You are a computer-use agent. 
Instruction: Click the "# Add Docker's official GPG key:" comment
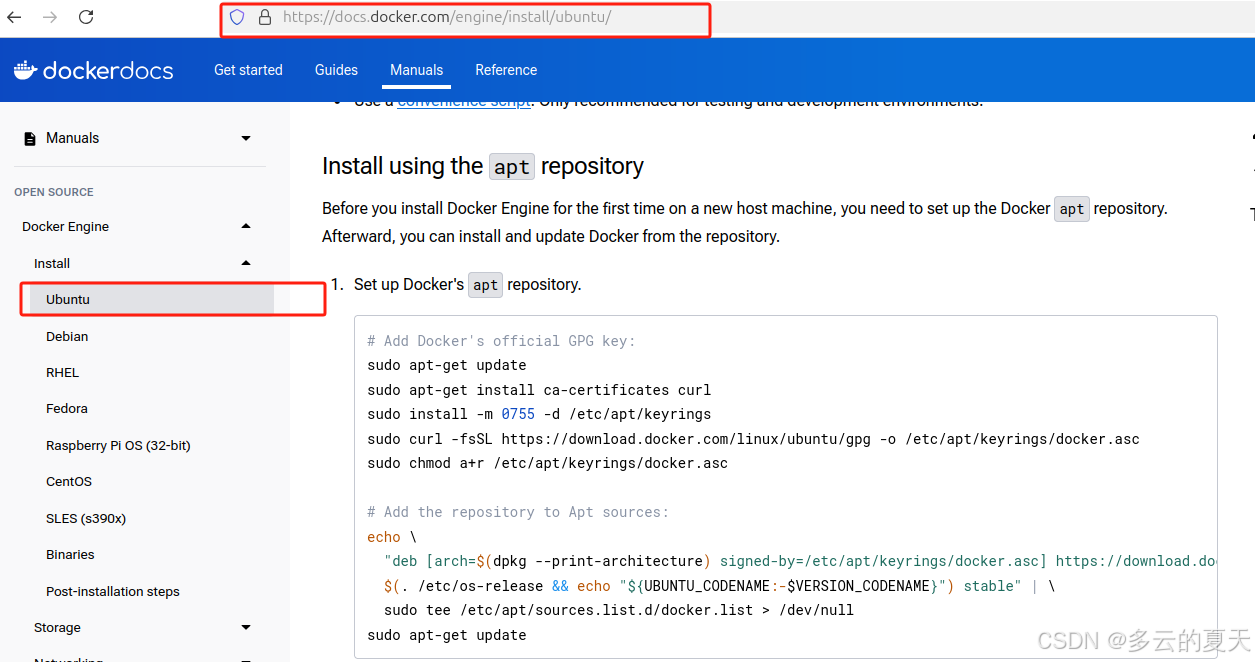(501, 341)
